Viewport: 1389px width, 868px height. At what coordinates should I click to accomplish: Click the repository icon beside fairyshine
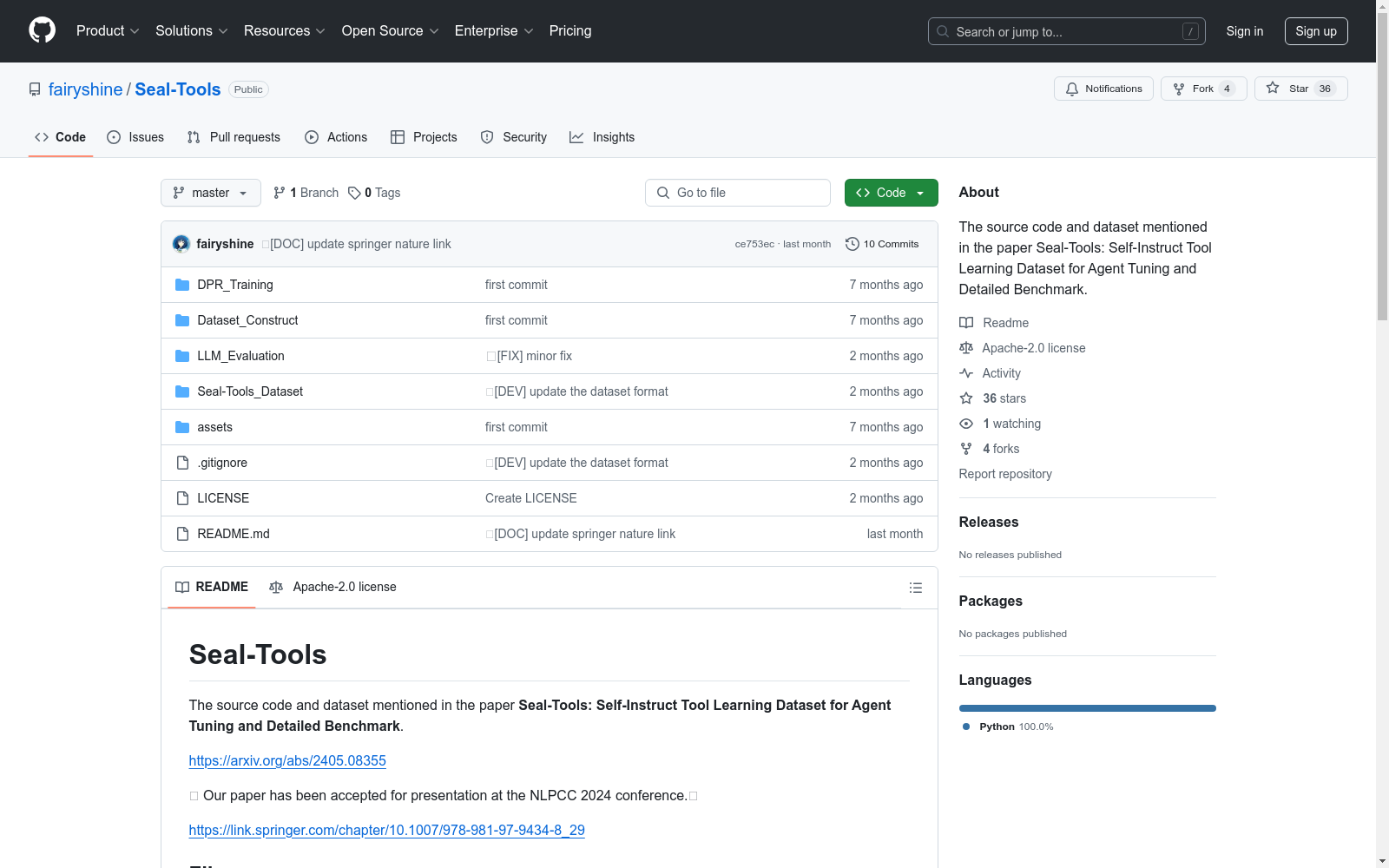(x=35, y=89)
